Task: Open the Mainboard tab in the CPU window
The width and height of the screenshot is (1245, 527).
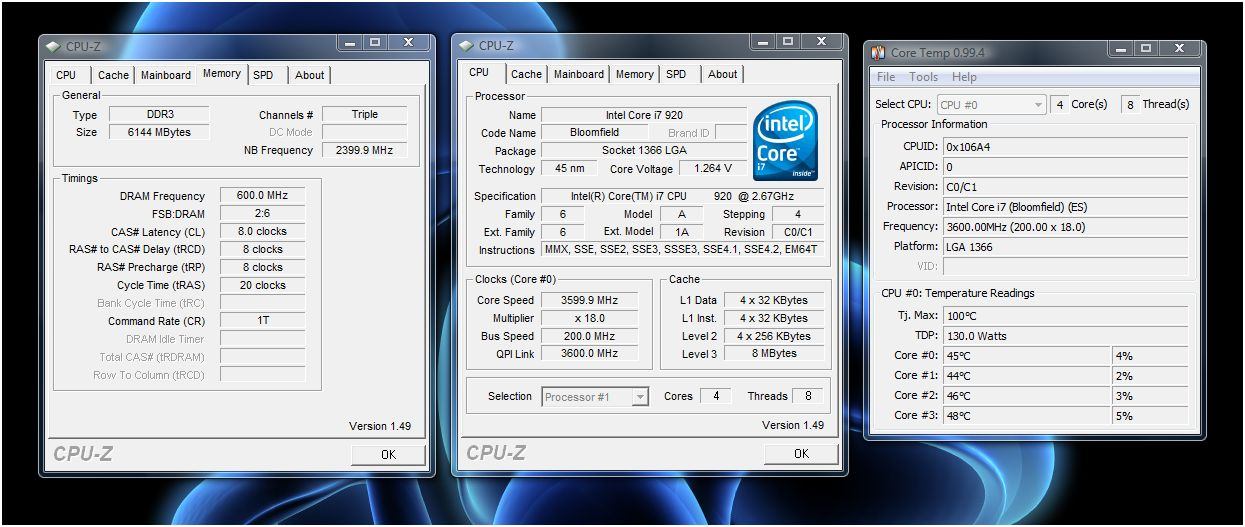Action: [579, 74]
